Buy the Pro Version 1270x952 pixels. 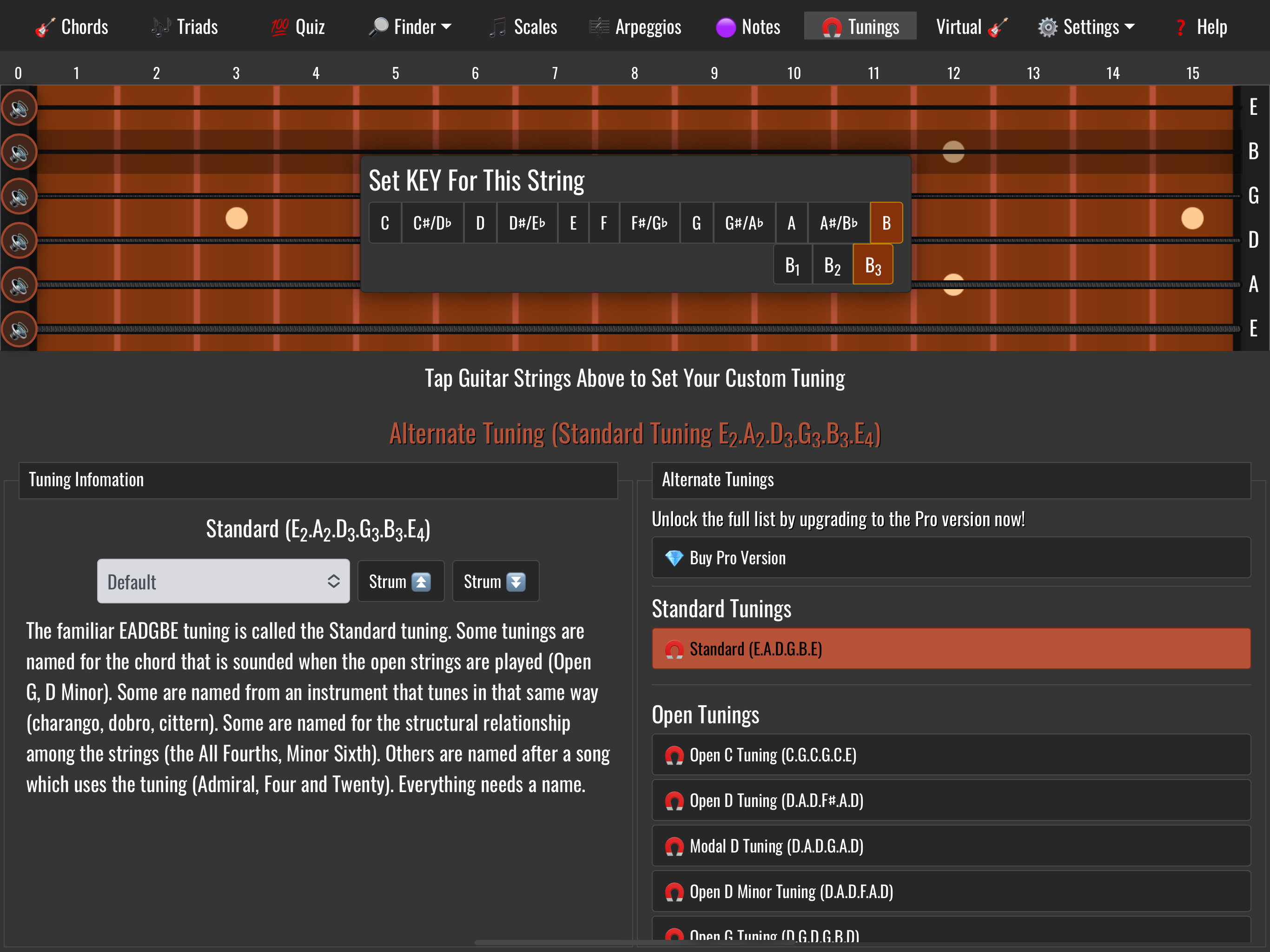pos(952,557)
